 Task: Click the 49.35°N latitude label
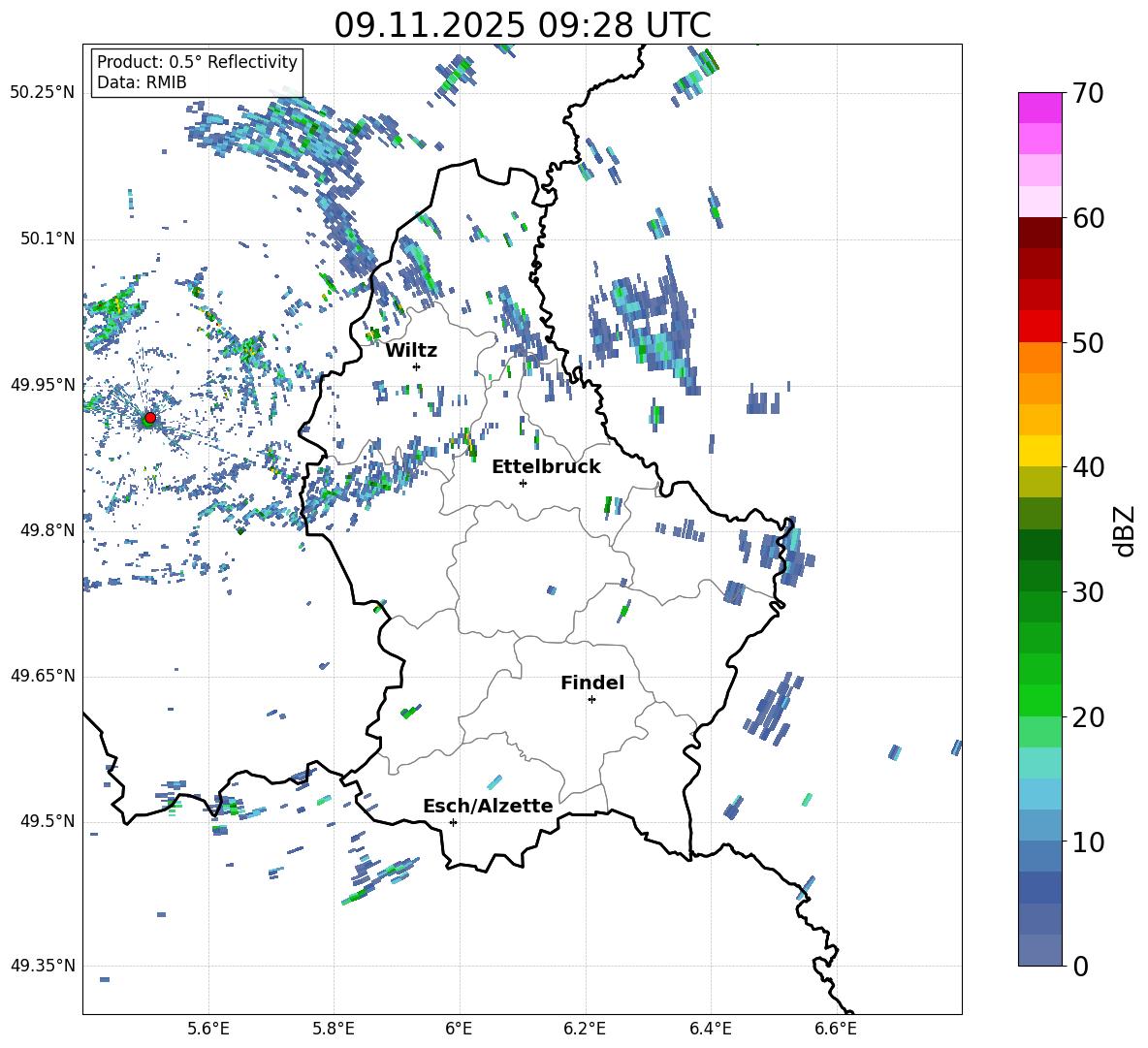click(43, 966)
